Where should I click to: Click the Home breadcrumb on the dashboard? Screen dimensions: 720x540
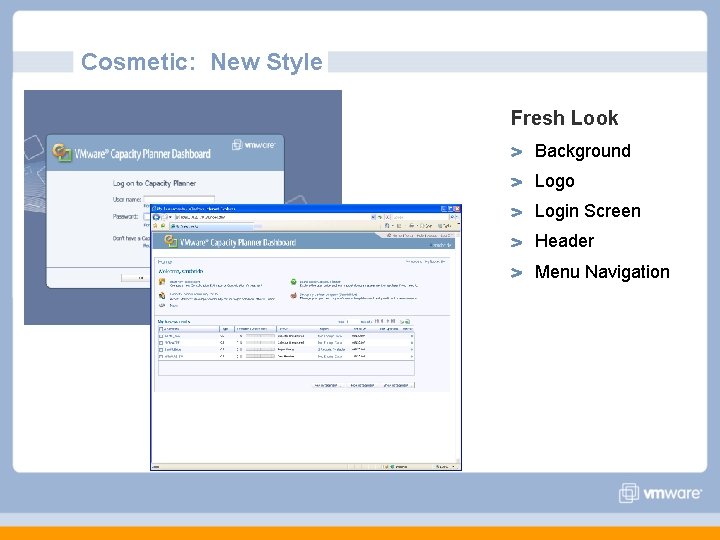coord(164,262)
